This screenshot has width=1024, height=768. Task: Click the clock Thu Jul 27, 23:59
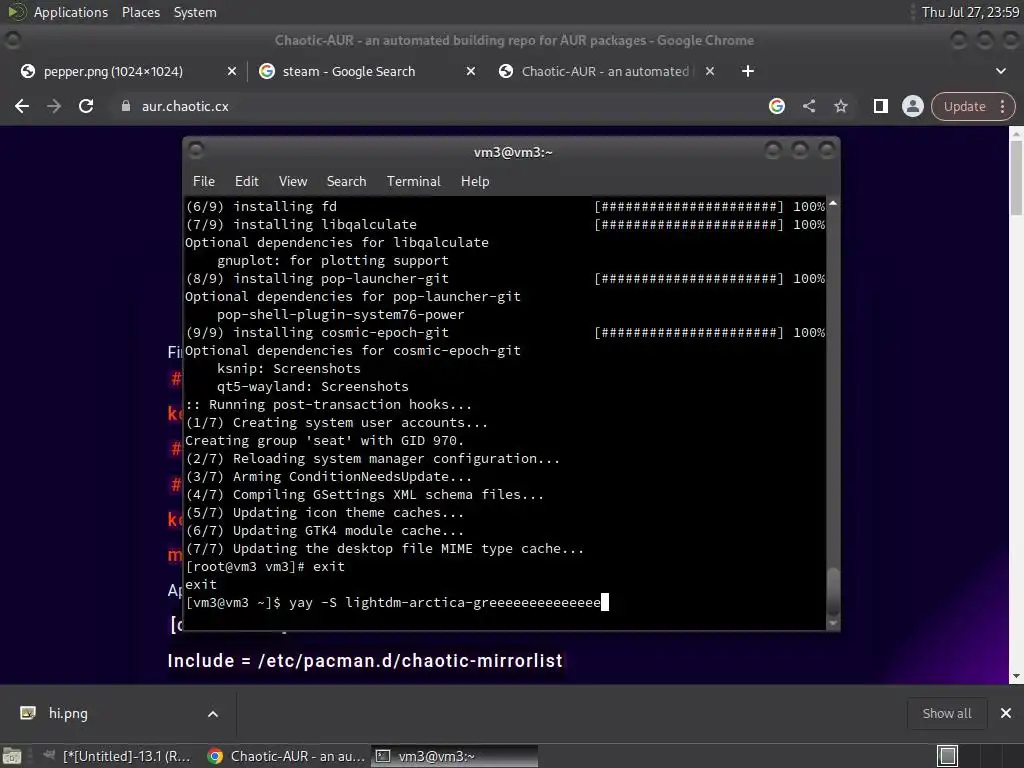(x=970, y=12)
